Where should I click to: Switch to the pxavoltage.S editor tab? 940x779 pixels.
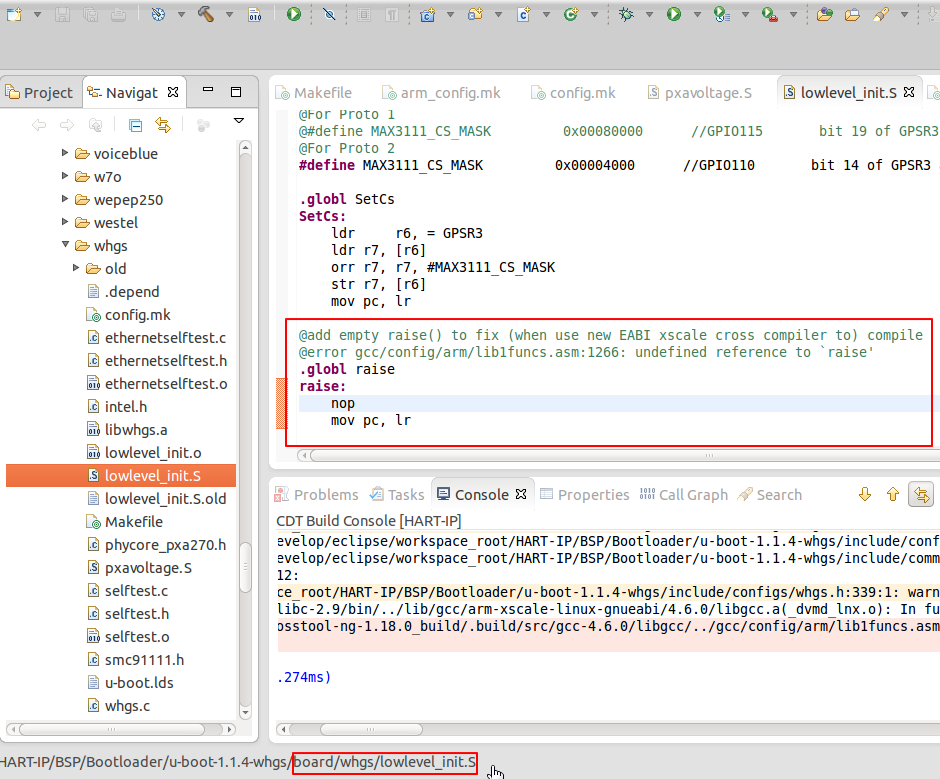[x=707, y=93]
